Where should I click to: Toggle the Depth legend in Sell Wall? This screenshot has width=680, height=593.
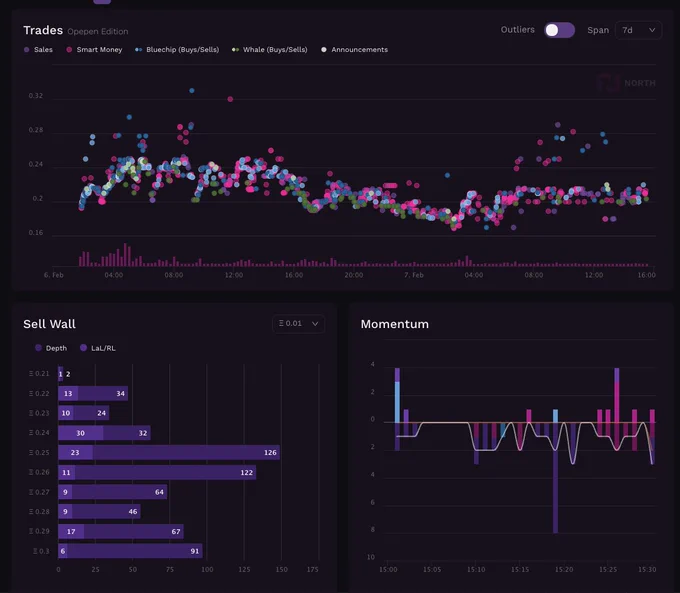(51, 348)
